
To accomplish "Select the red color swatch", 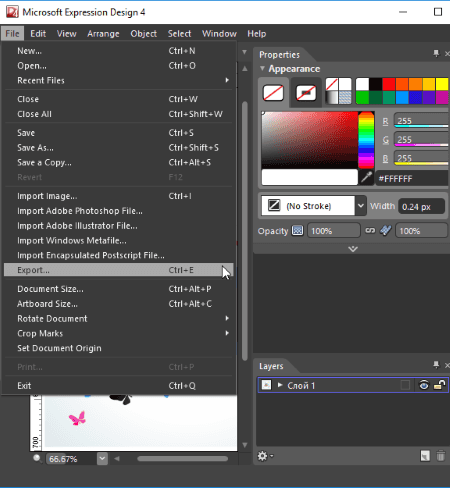I will [389, 84].
